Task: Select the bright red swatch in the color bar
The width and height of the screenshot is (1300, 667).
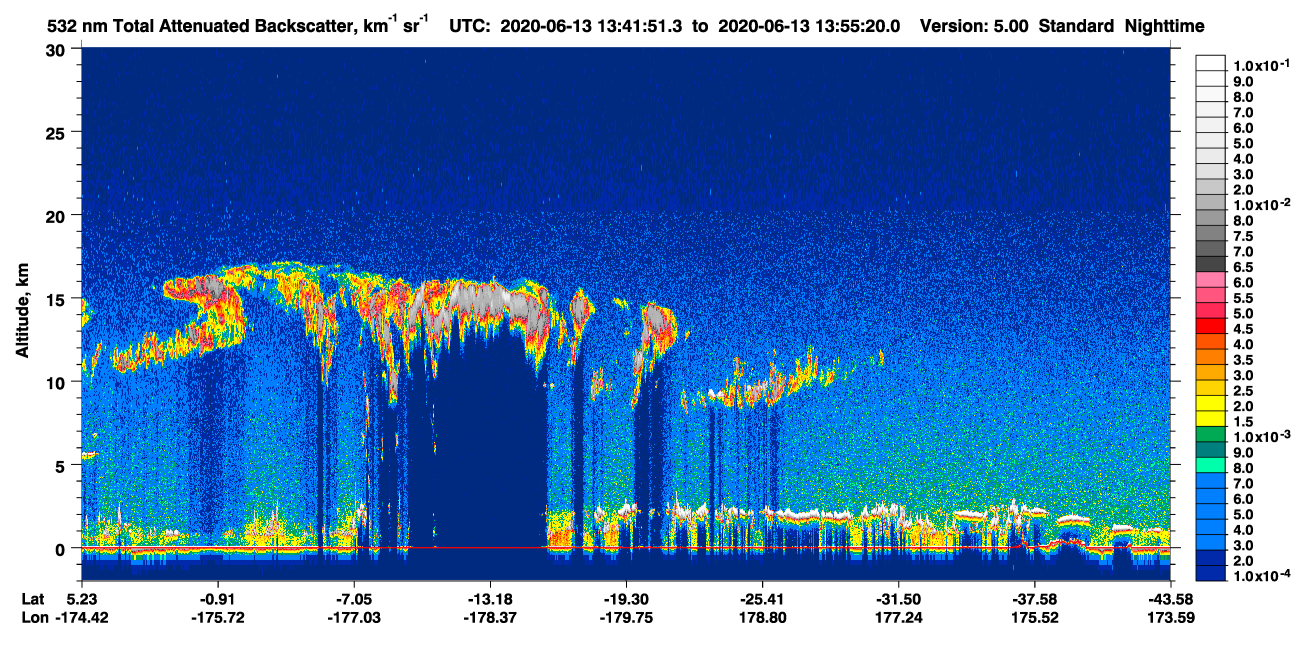Action: pyautogui.click(x=1210, y=327)
